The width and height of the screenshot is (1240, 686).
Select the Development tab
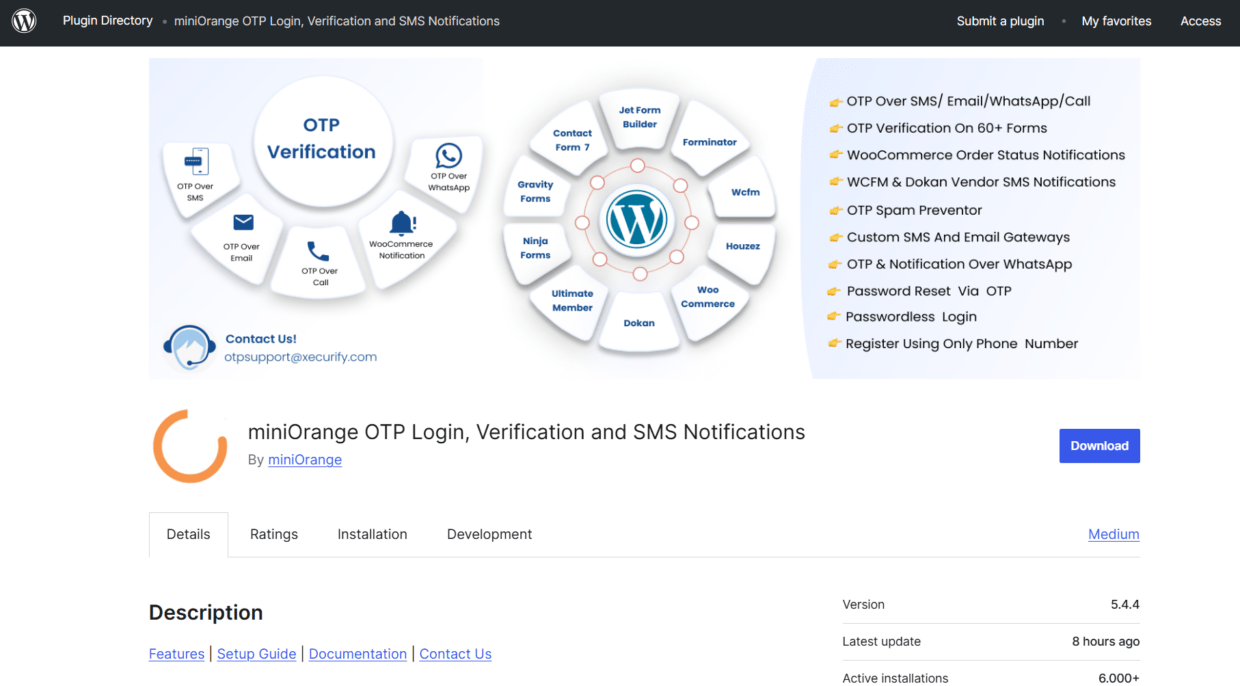[x=489, y=534]
